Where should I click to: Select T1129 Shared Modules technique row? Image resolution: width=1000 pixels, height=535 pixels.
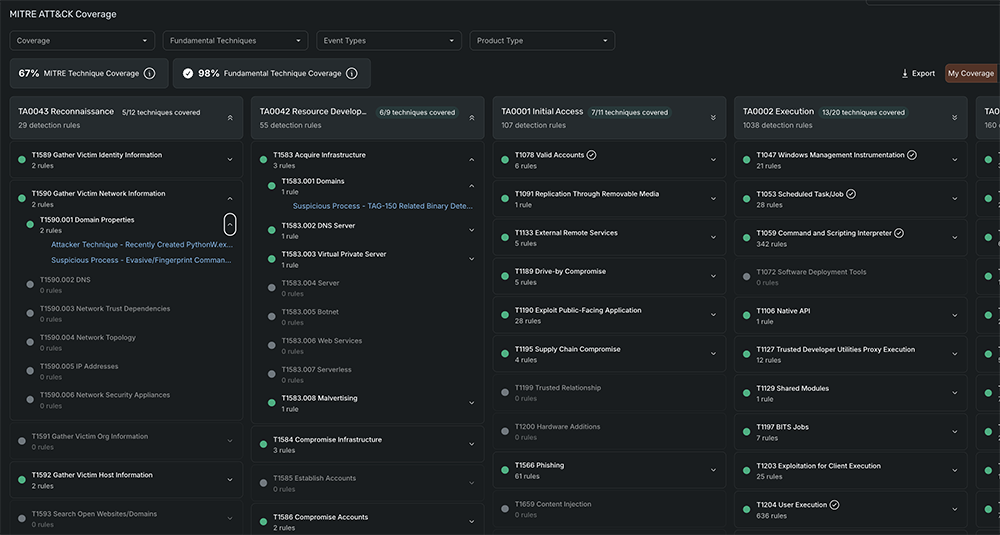[851, 393]
